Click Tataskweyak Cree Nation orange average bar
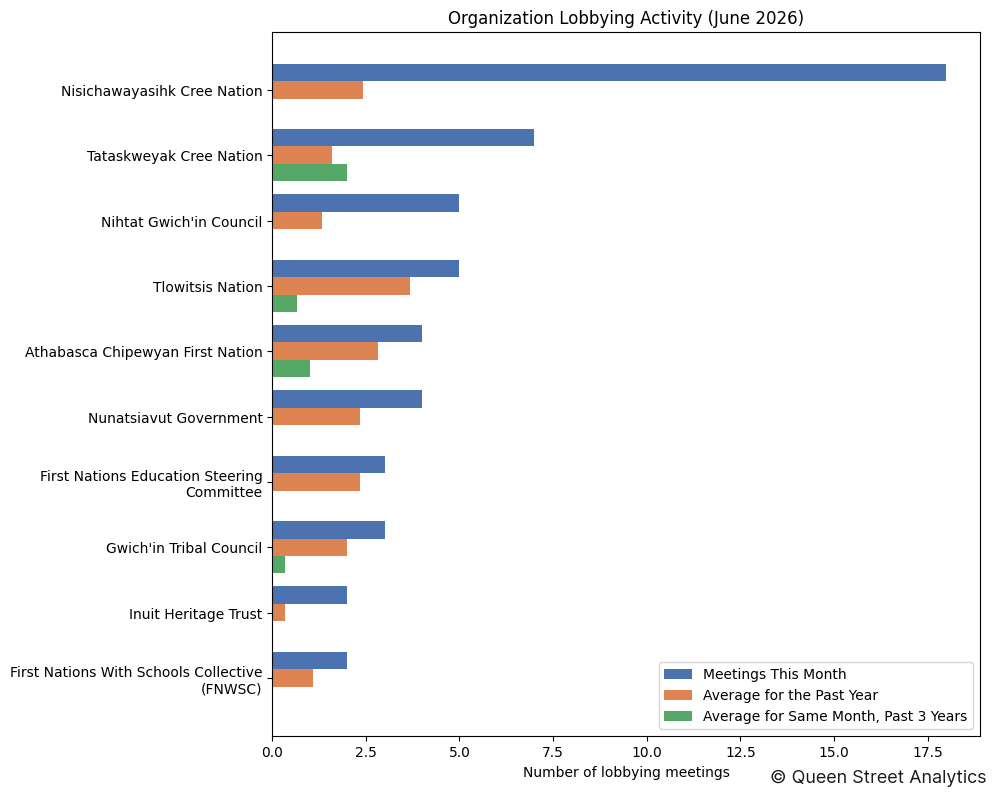The width and height of the screenshot is (996, 796). click(x=302, y=155)
